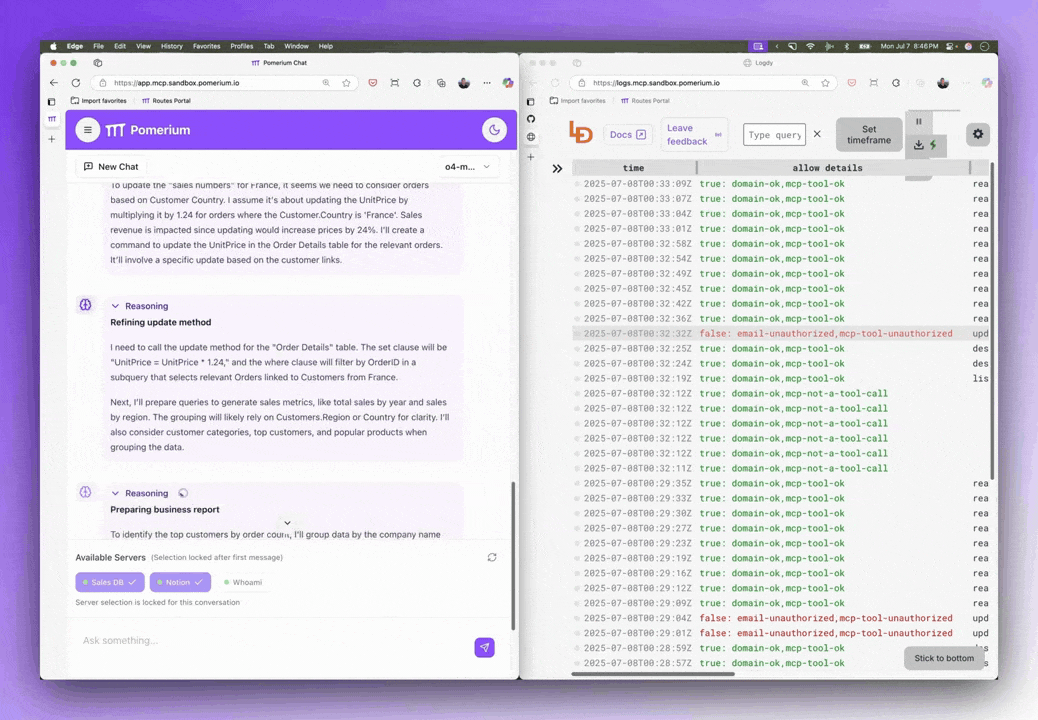The height and width of the screenshot is (720, 1038).
Task: Click Leave feedback in Logdy
Action: click(x=694, y=134)
